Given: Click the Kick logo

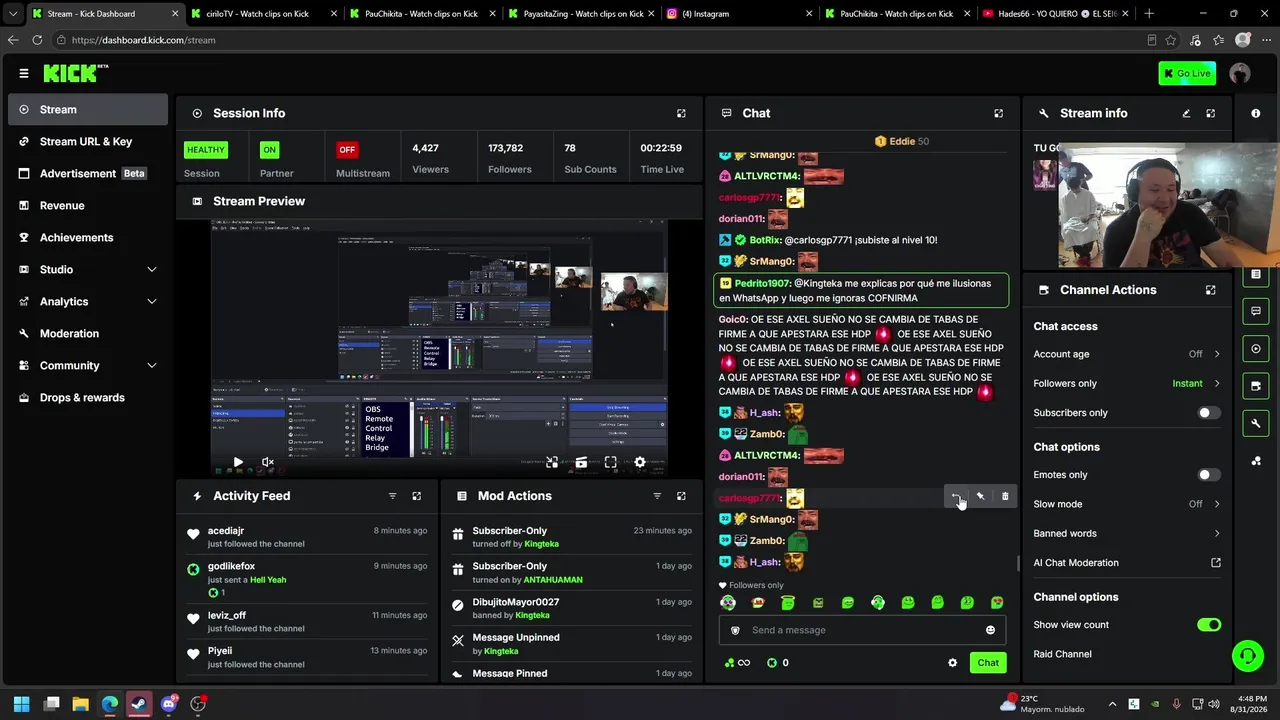Looking at the screenshot, I should click(75, 73).
